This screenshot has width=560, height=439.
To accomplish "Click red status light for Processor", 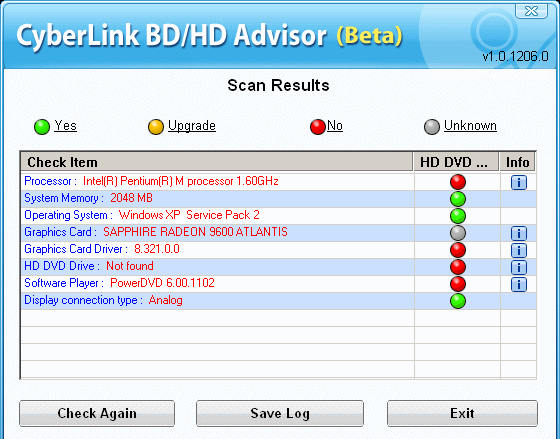I will coord(458,182).
